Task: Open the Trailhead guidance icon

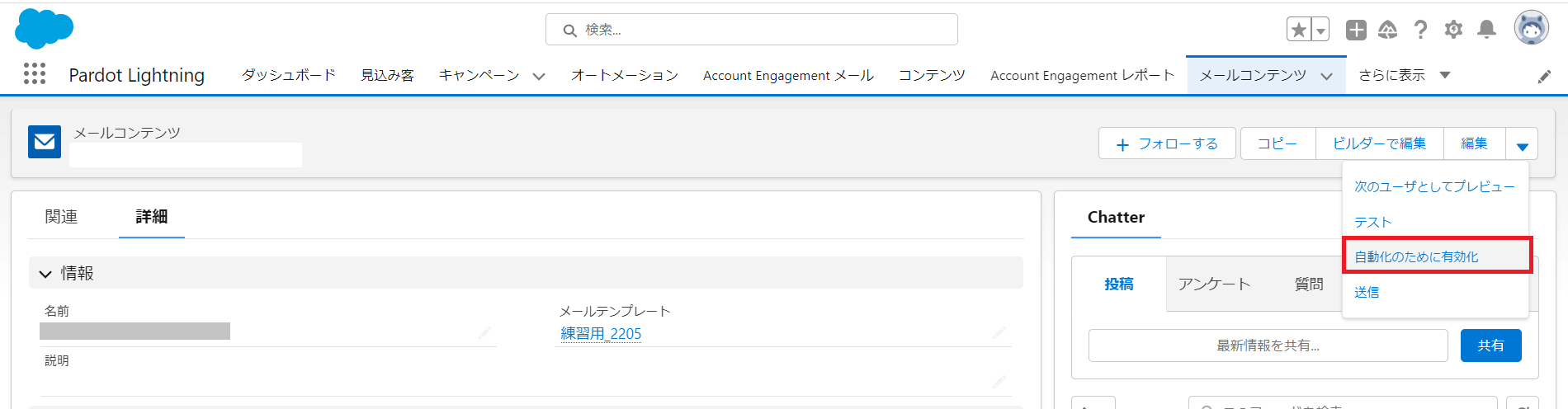Action: click(x=1388, y=30)
